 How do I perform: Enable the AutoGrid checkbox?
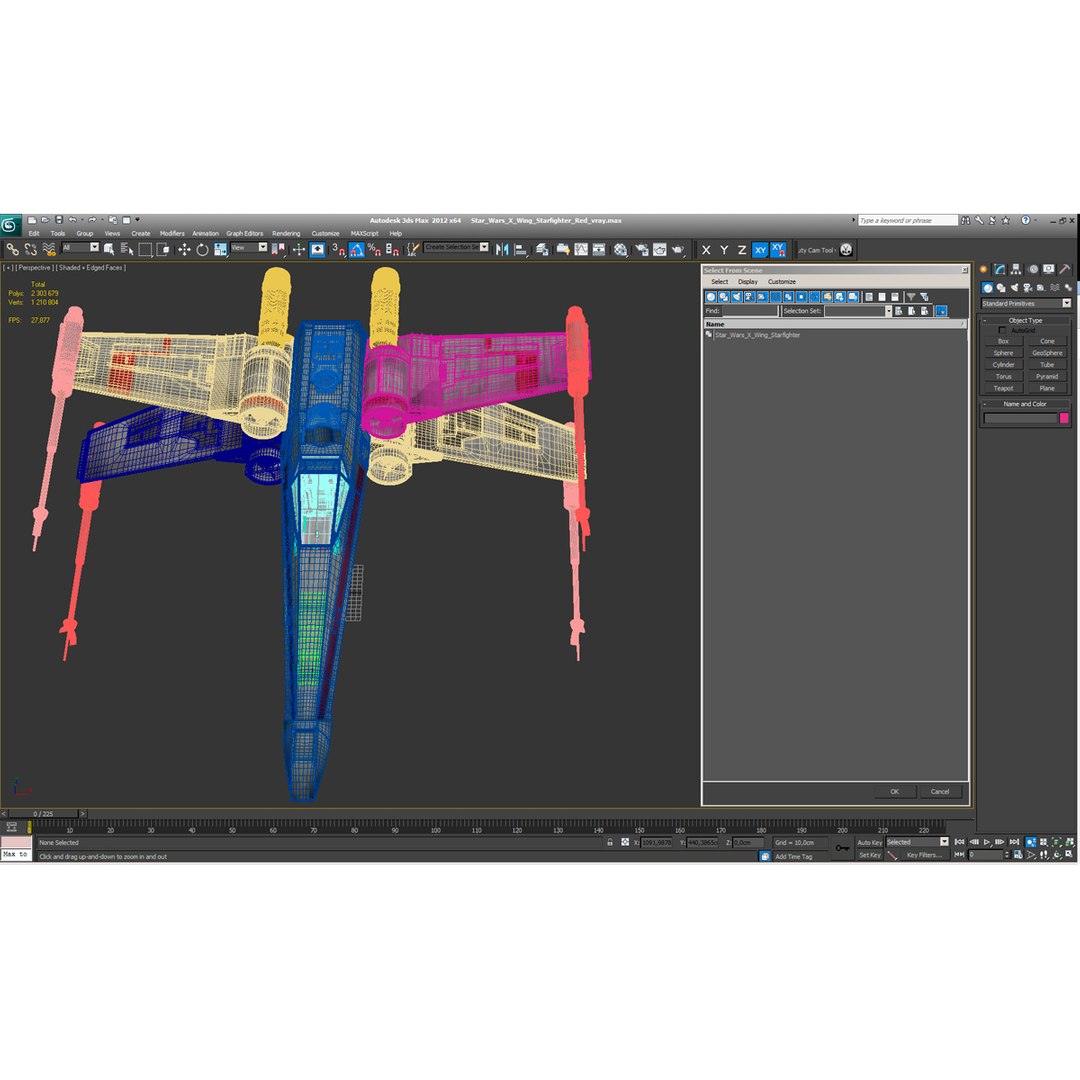coord(1002,331)
